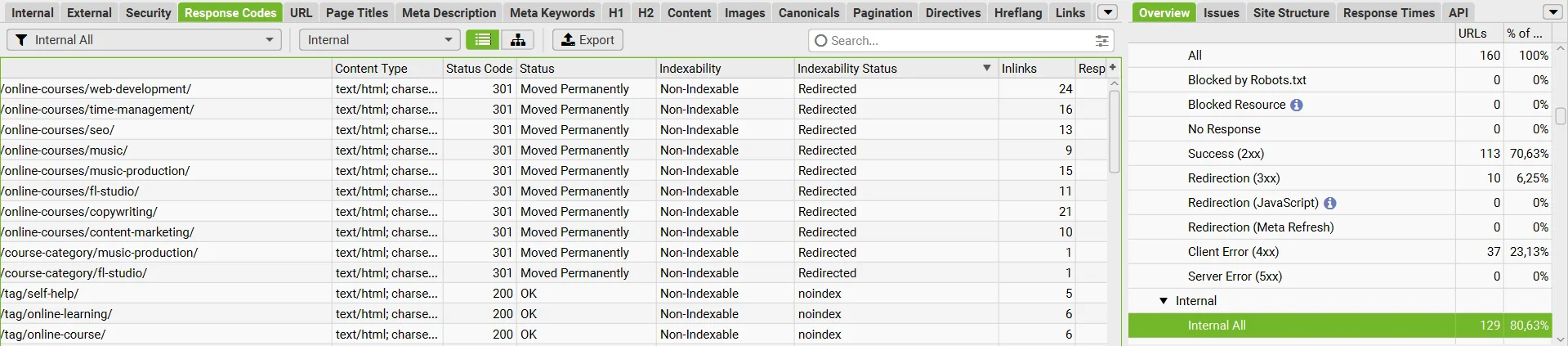Switch to the Hreflang tab
Screen dimensions: 1568x346
pyautogui.click(x=1018, y=12)
